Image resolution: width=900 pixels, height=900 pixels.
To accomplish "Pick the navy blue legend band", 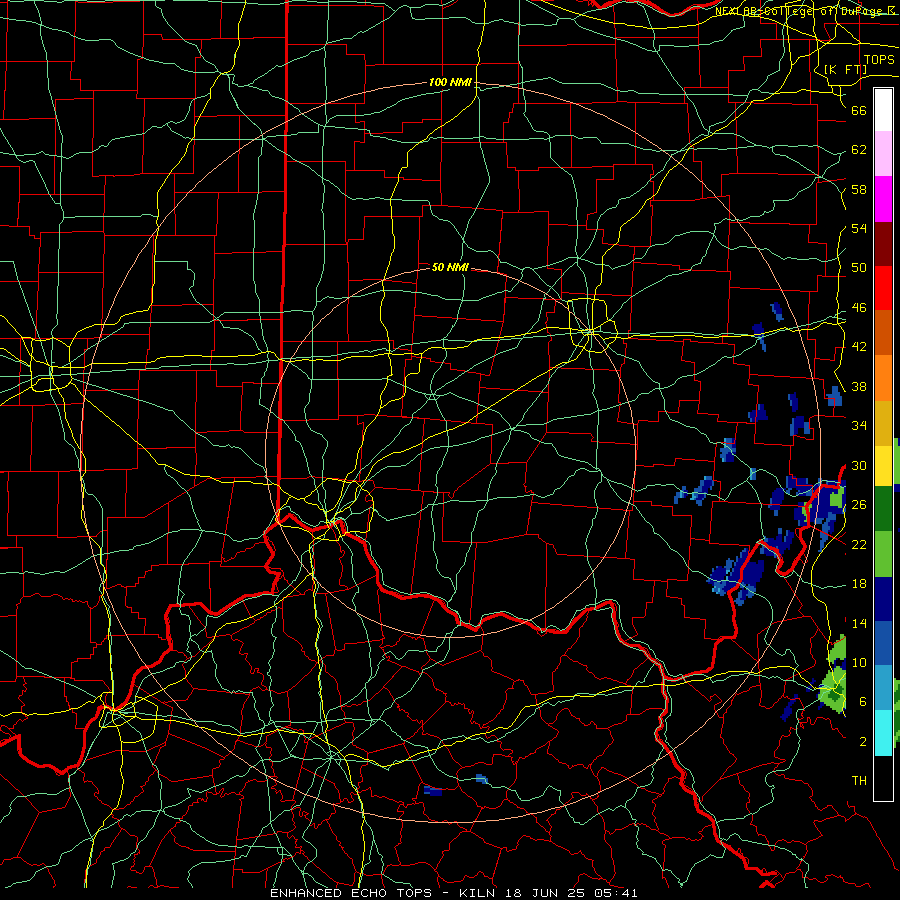I will pos(883,599).
